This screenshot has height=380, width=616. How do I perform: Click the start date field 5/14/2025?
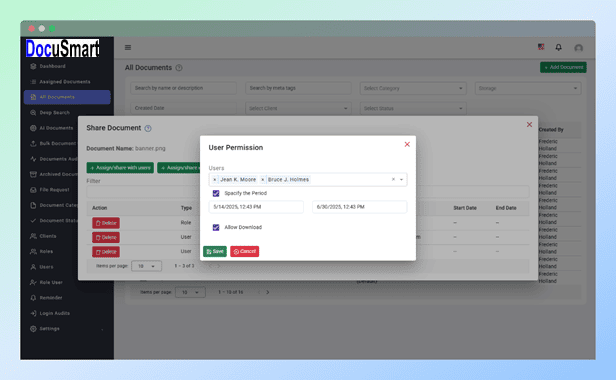(256, 207)
